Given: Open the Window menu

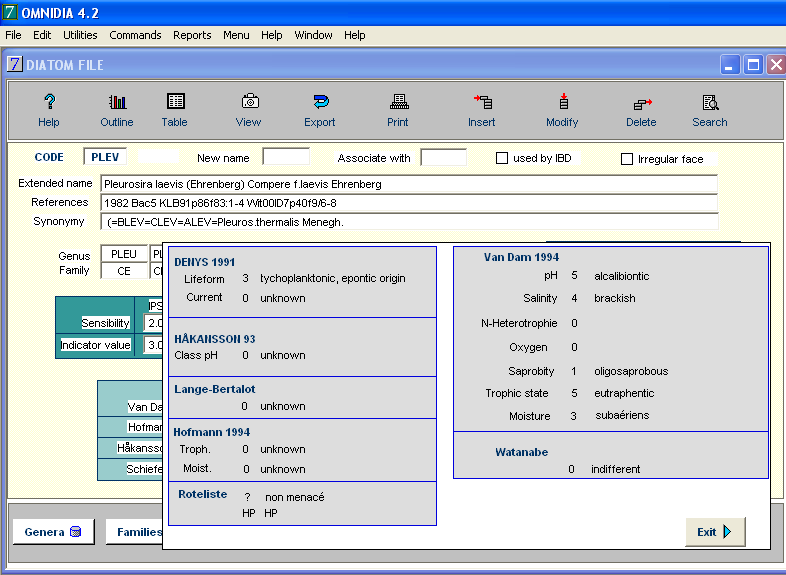Looking at the screenshot, I should tap(313, 35).
